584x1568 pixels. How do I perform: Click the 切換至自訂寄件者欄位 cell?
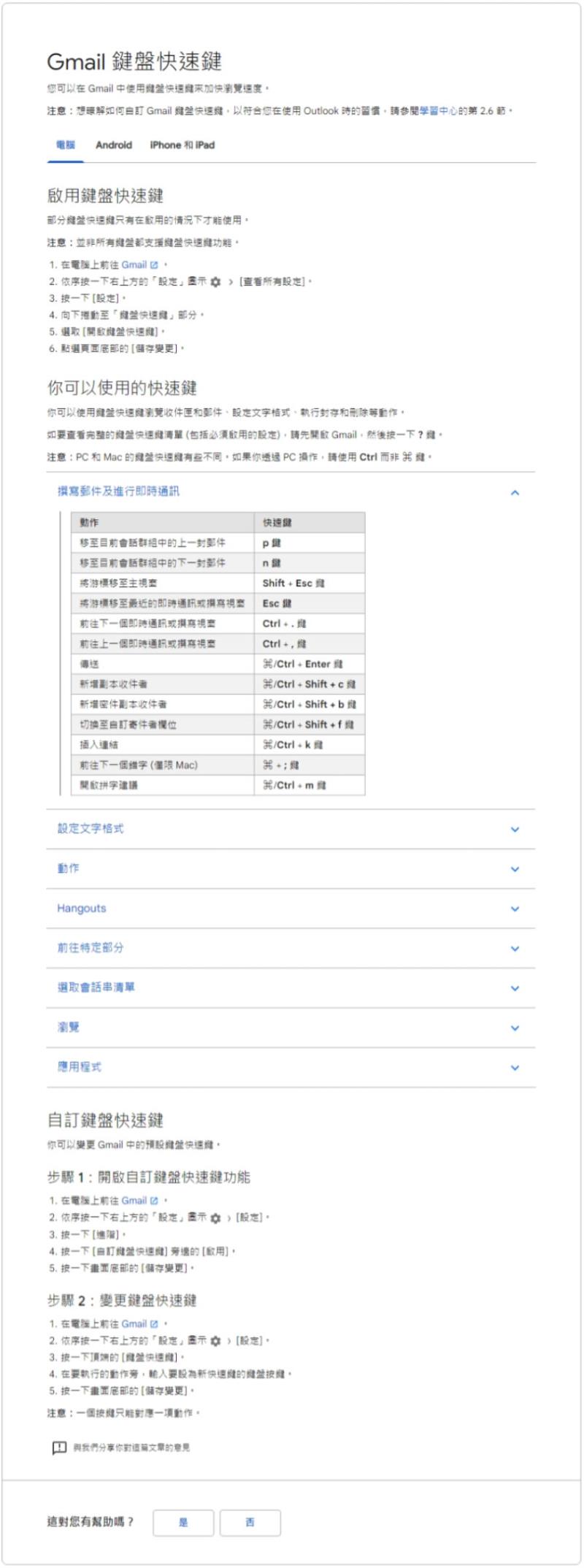pyautogui.click(x=163, y=724)
